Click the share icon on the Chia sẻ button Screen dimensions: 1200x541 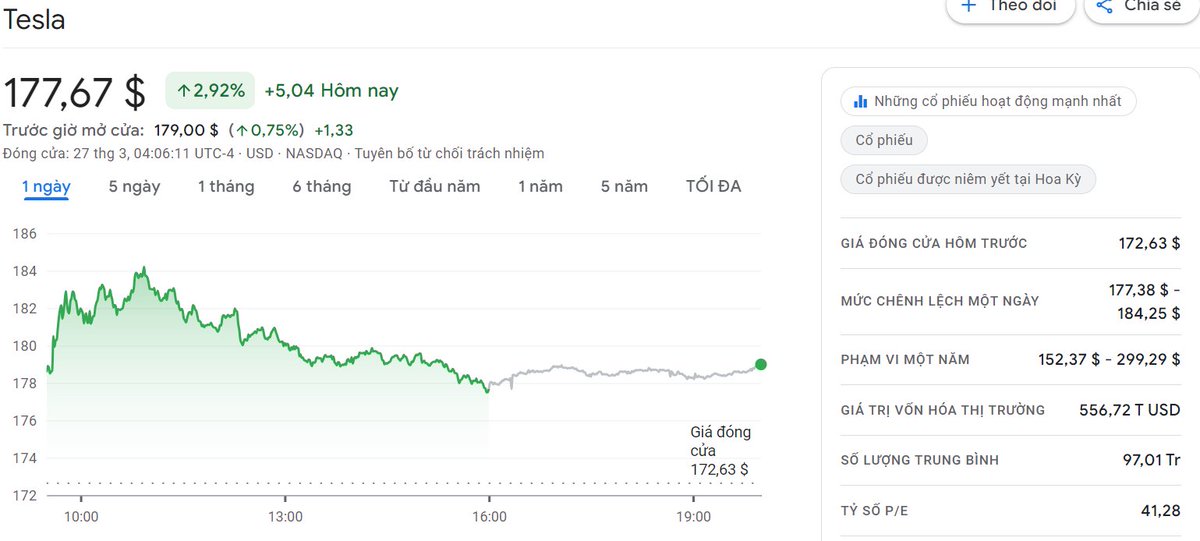click(x=1104, y=6)
